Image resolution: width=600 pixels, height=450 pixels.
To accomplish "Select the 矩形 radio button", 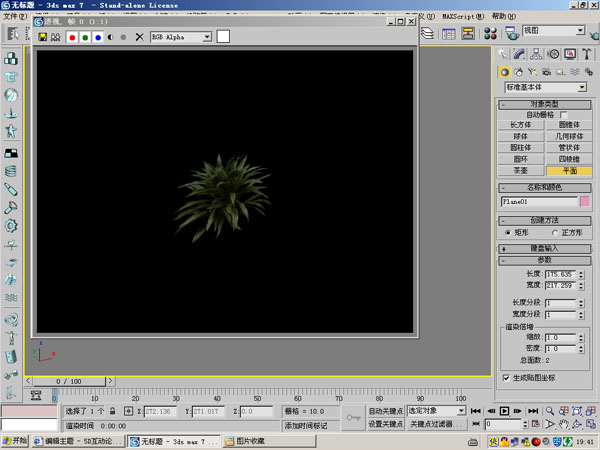I will 508,233.
